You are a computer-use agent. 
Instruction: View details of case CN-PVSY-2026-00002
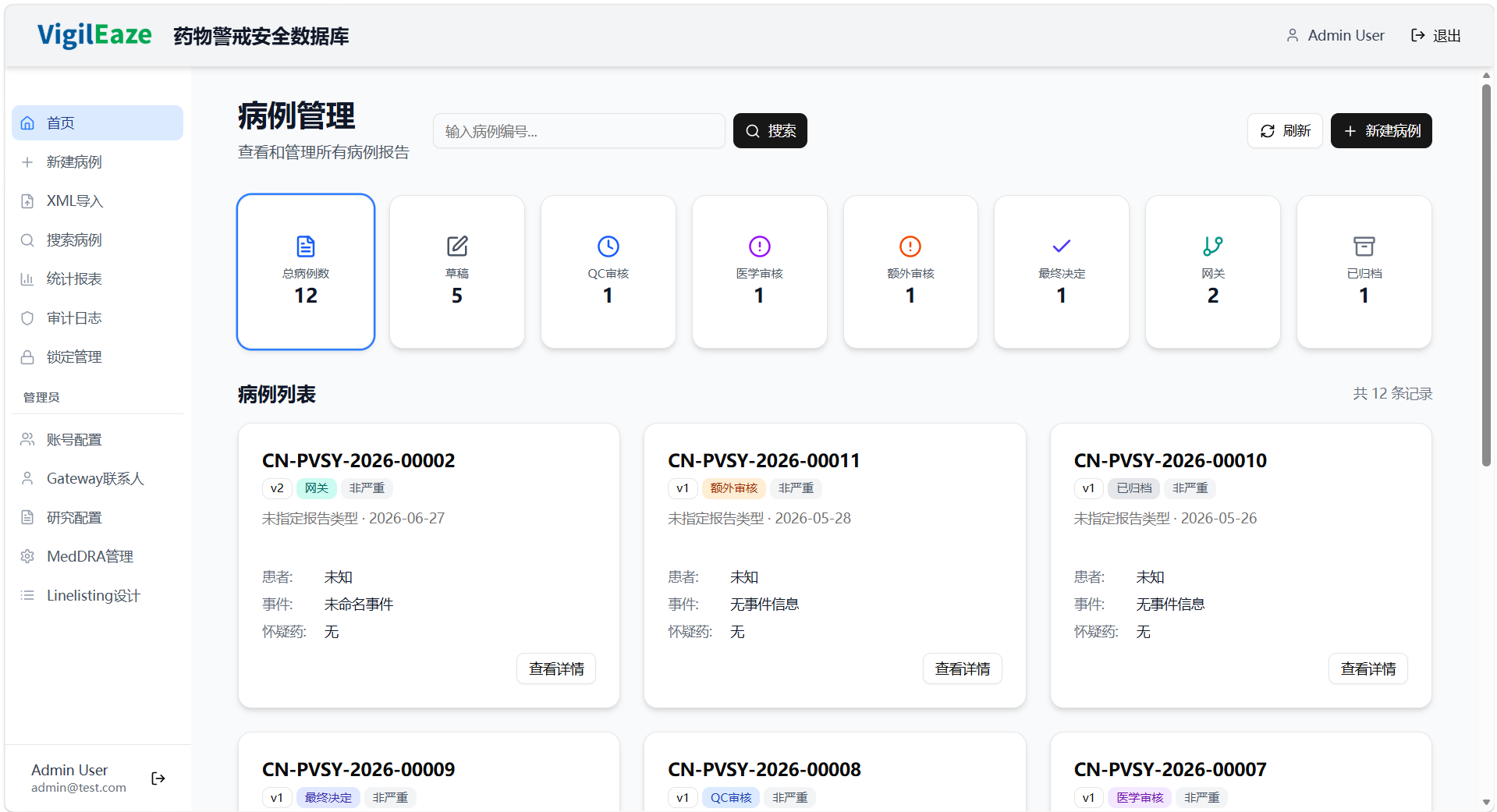click(x=556, y=669)
